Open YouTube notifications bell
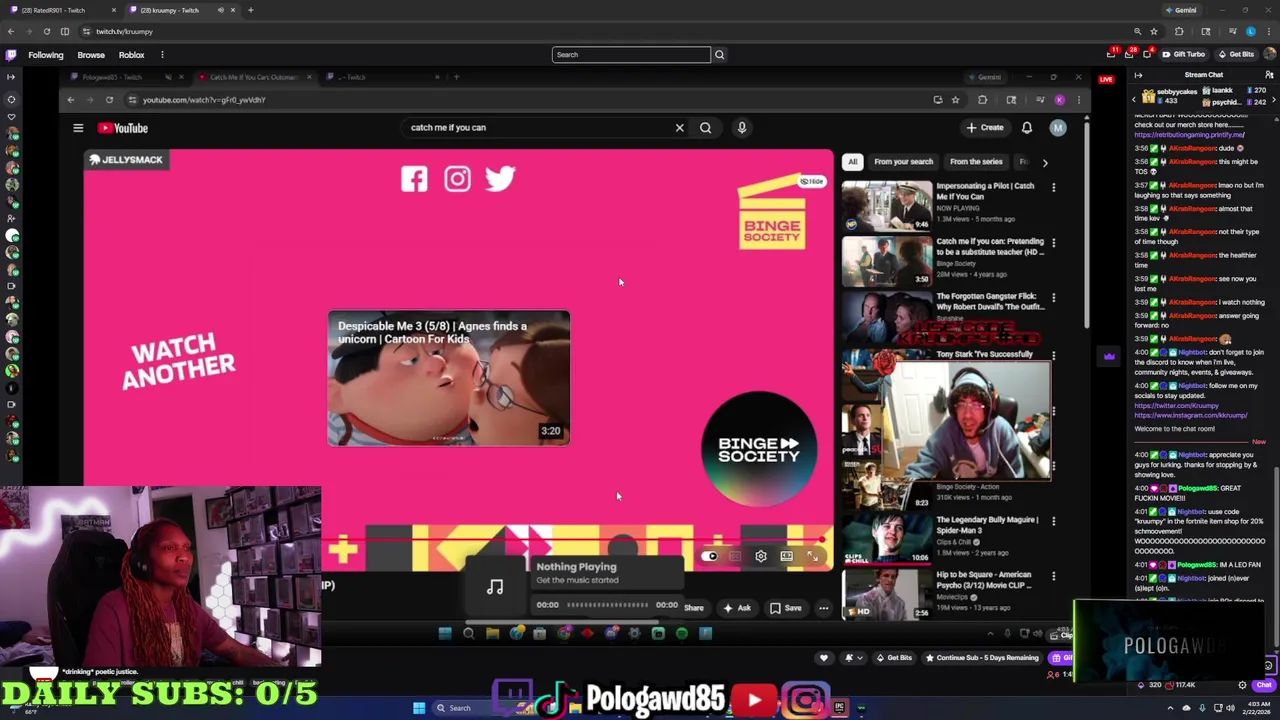The image size is (1280, 720). click(1027, 128)
